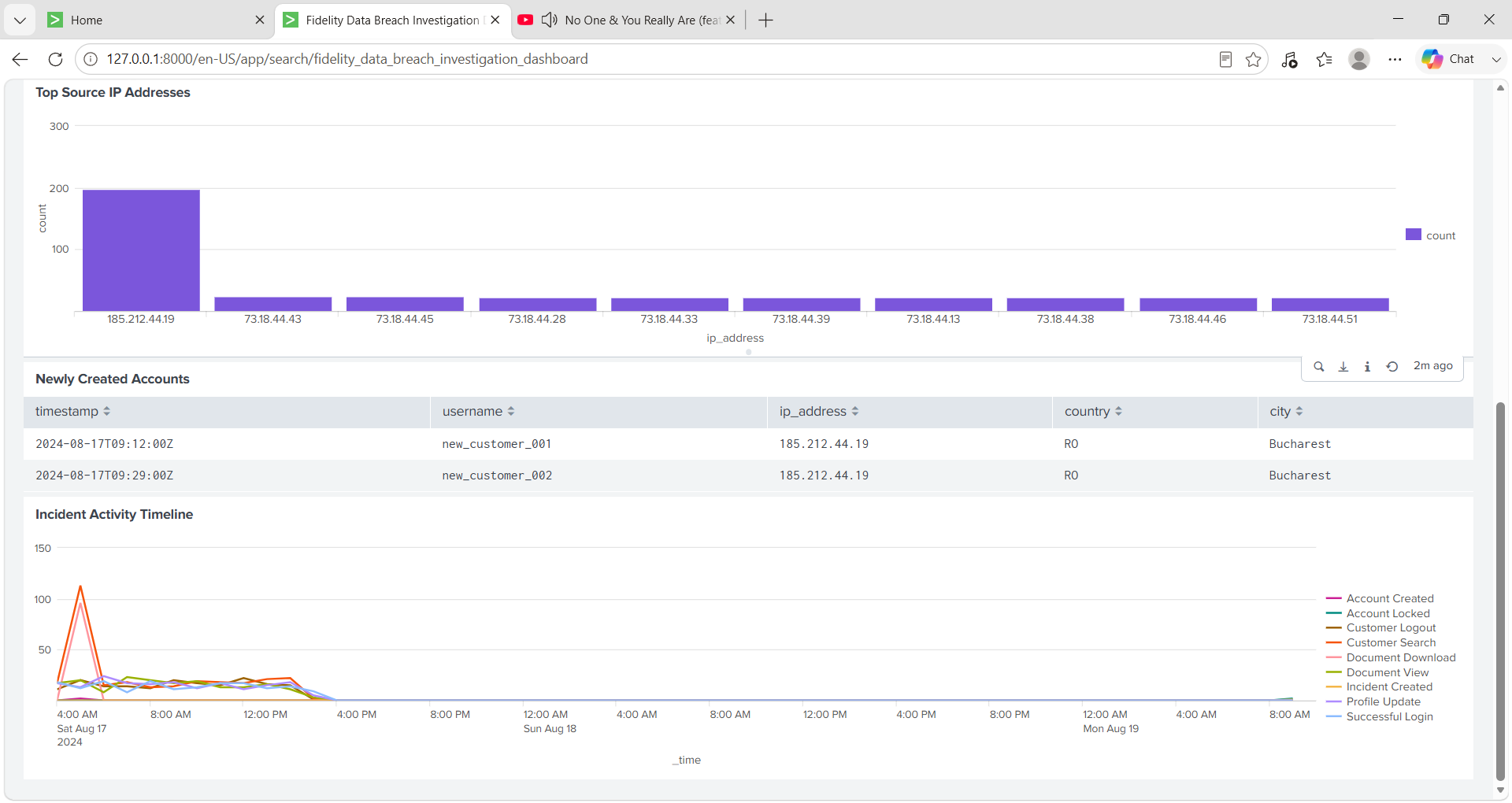
Task: Click timestamp 2024-08-17T09:29:00Z cell
Action: click(104, 476)
